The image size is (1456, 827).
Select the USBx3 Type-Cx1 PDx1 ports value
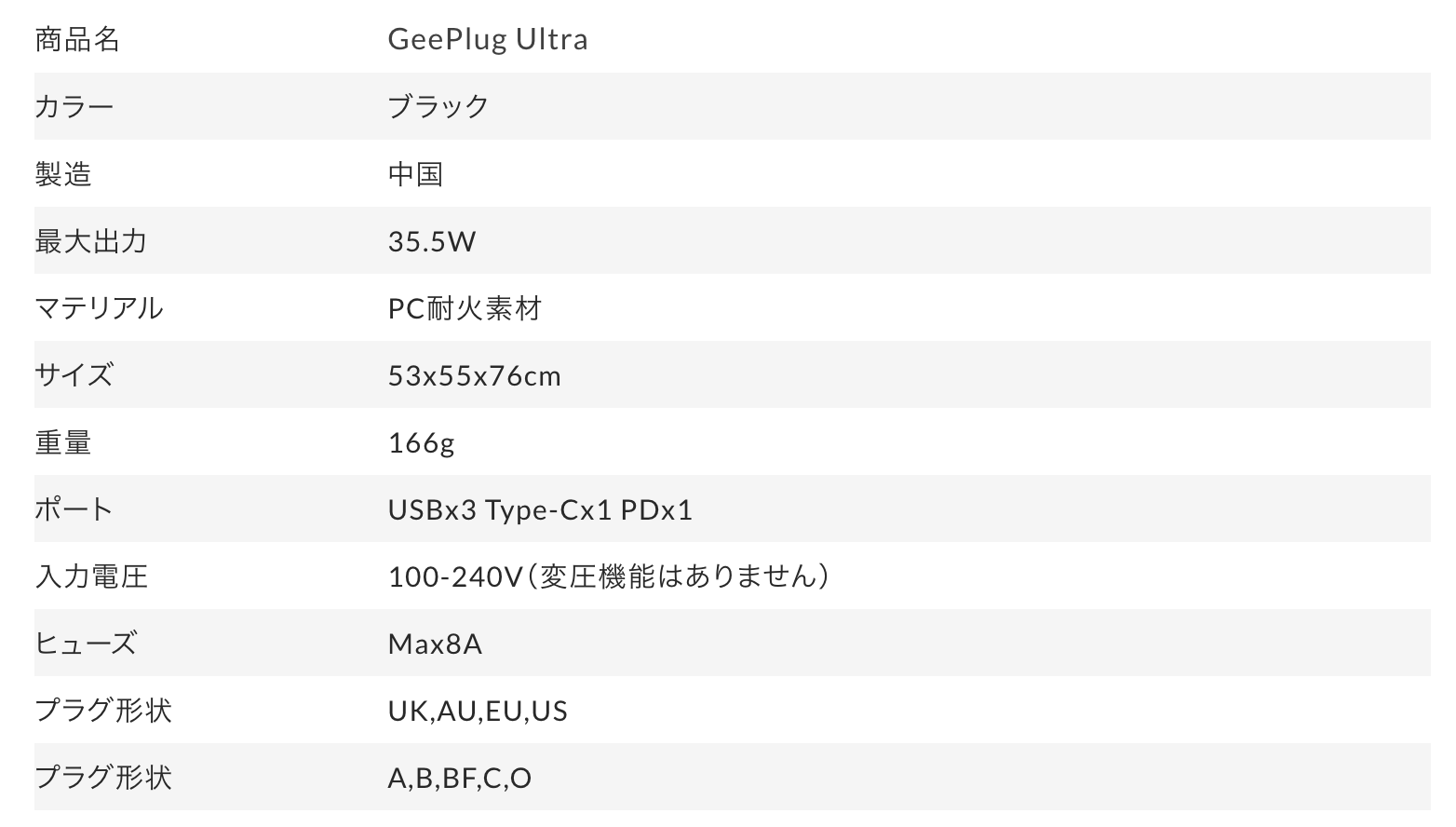coord(540,509)
